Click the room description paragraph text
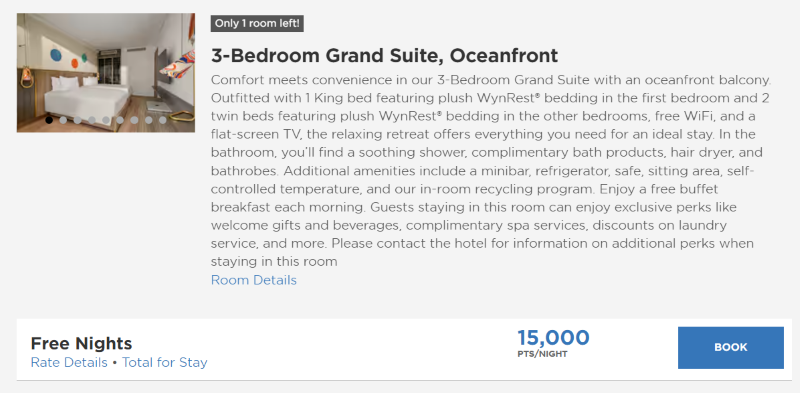 coord(491,171)
